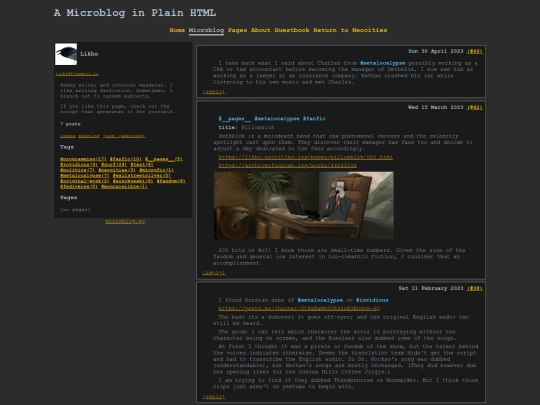Screen dimensions: 540x405
Task: Open the index link under post count
Action: point(68,136)
